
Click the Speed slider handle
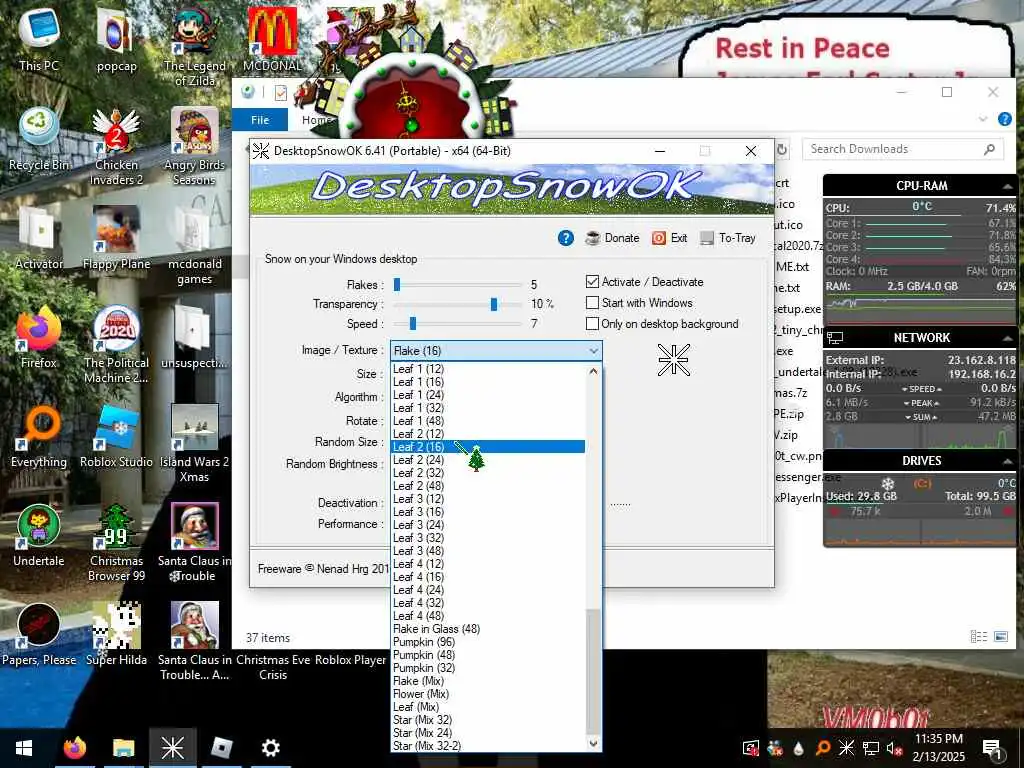point(412,323)
